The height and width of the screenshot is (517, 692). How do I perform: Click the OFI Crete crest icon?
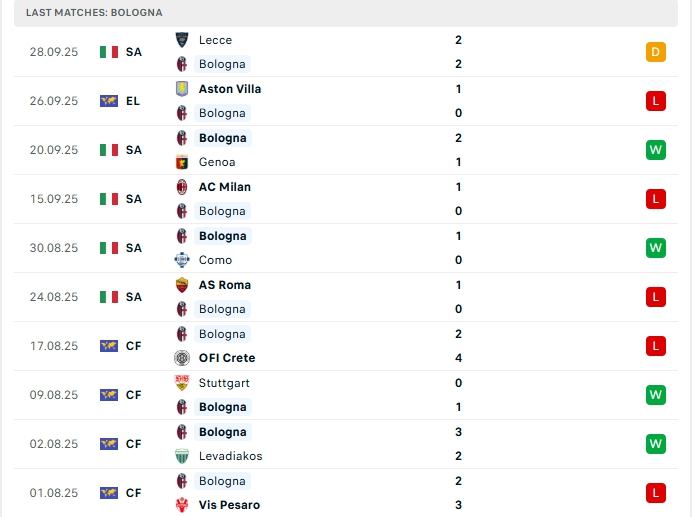(x=182, y=358)
